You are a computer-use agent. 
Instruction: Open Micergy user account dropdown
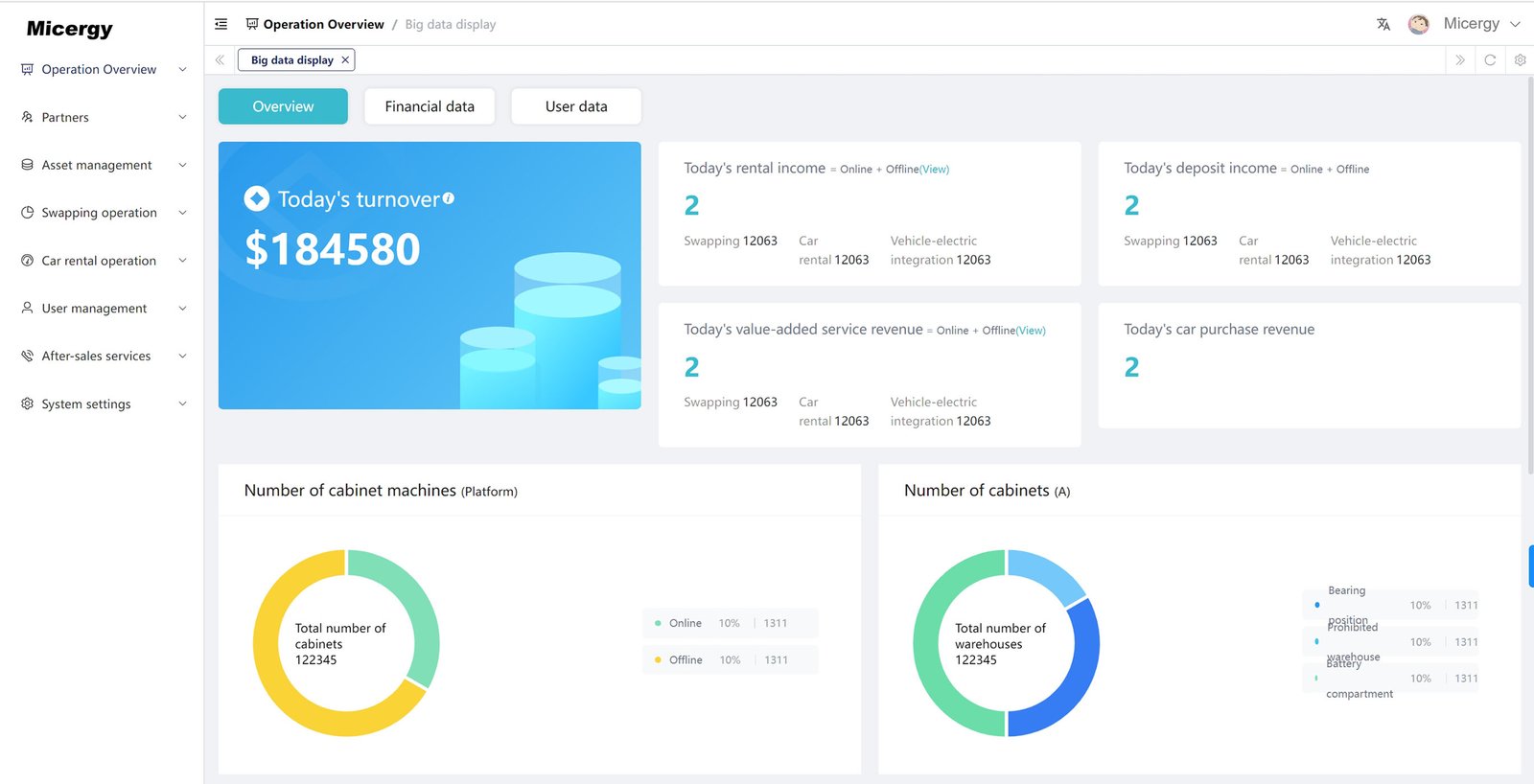1480,24
